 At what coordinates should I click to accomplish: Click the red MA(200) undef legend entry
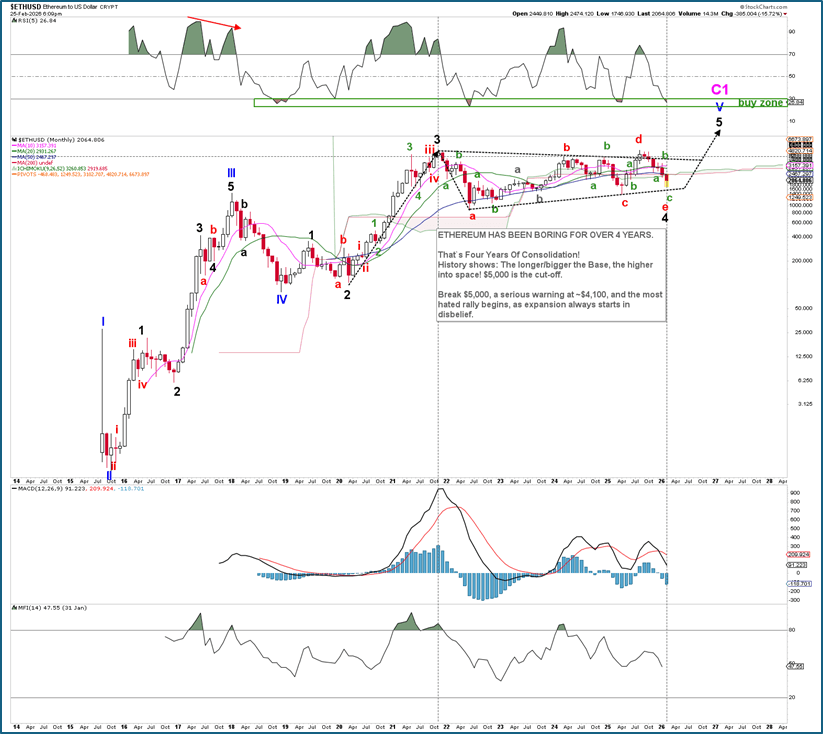[31, 163]
